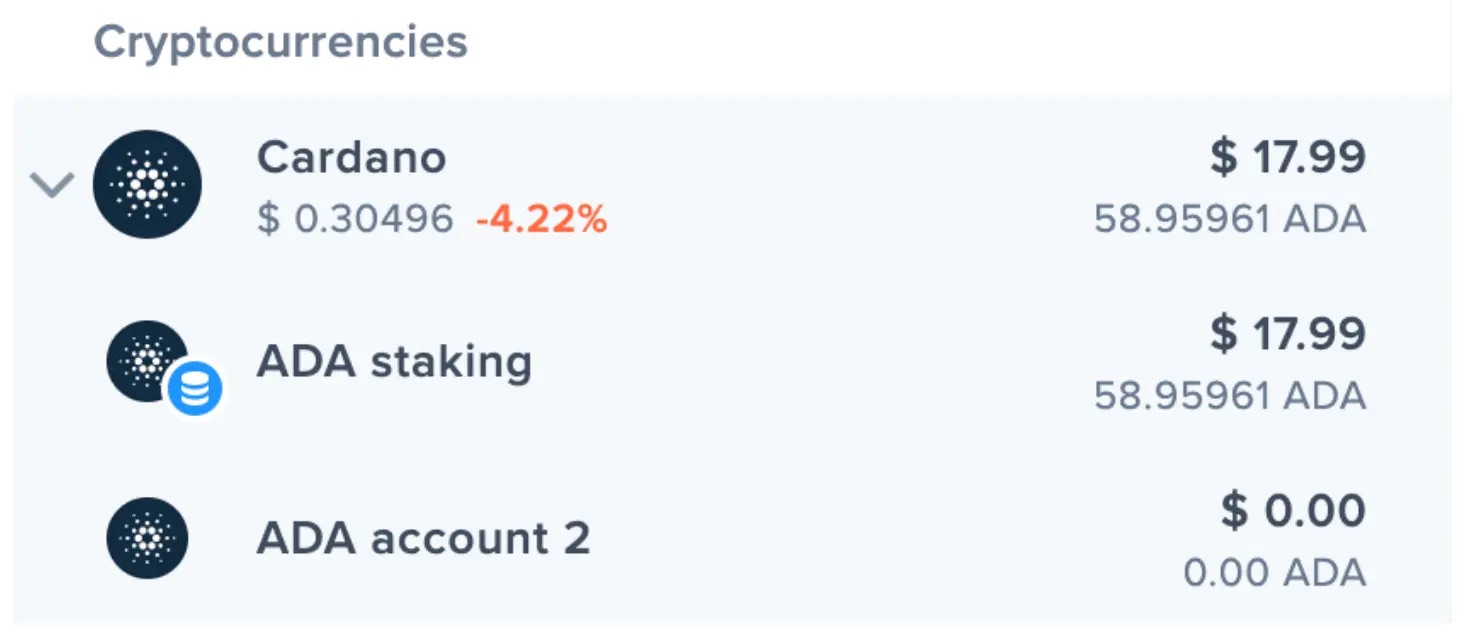The image size is (1462, 632).
Task: Click the Cardano total $ 17.99 balance
Action: tap(1288, 157)
